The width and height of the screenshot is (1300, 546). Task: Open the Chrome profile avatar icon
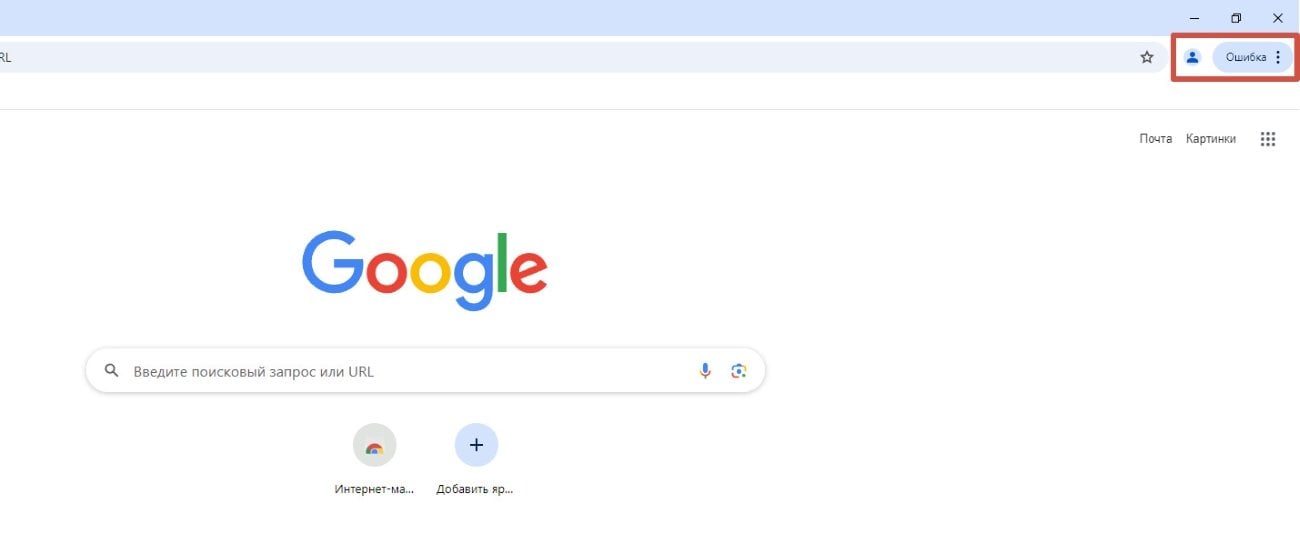[x=1192, y=57]
